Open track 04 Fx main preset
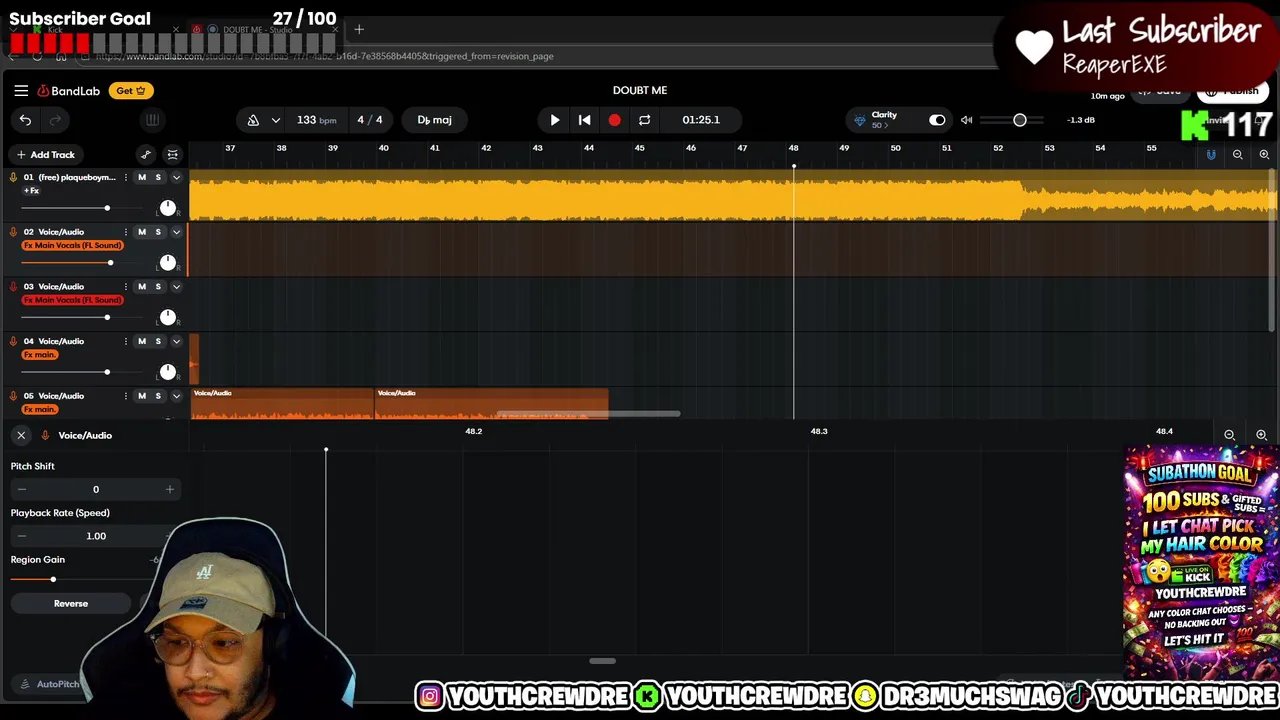The width and height of the screenshot is (1280, 720). (40, 355)
